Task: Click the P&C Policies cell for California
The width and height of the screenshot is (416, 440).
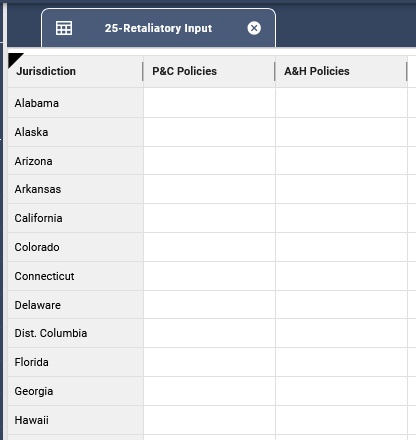Action: [x=209, y=218]
